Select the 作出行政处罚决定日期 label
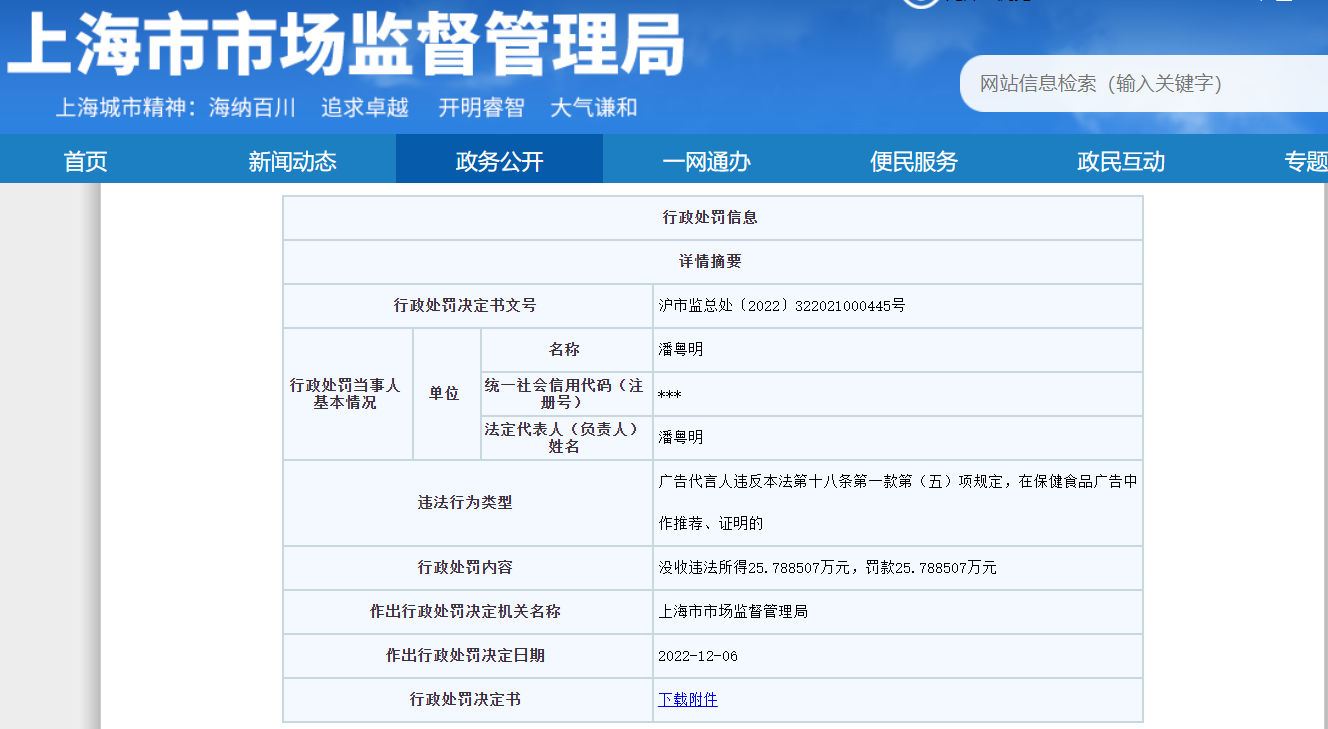Image resolution: width=1328 pixels, height=729 pixels. (x=467, y=655)
